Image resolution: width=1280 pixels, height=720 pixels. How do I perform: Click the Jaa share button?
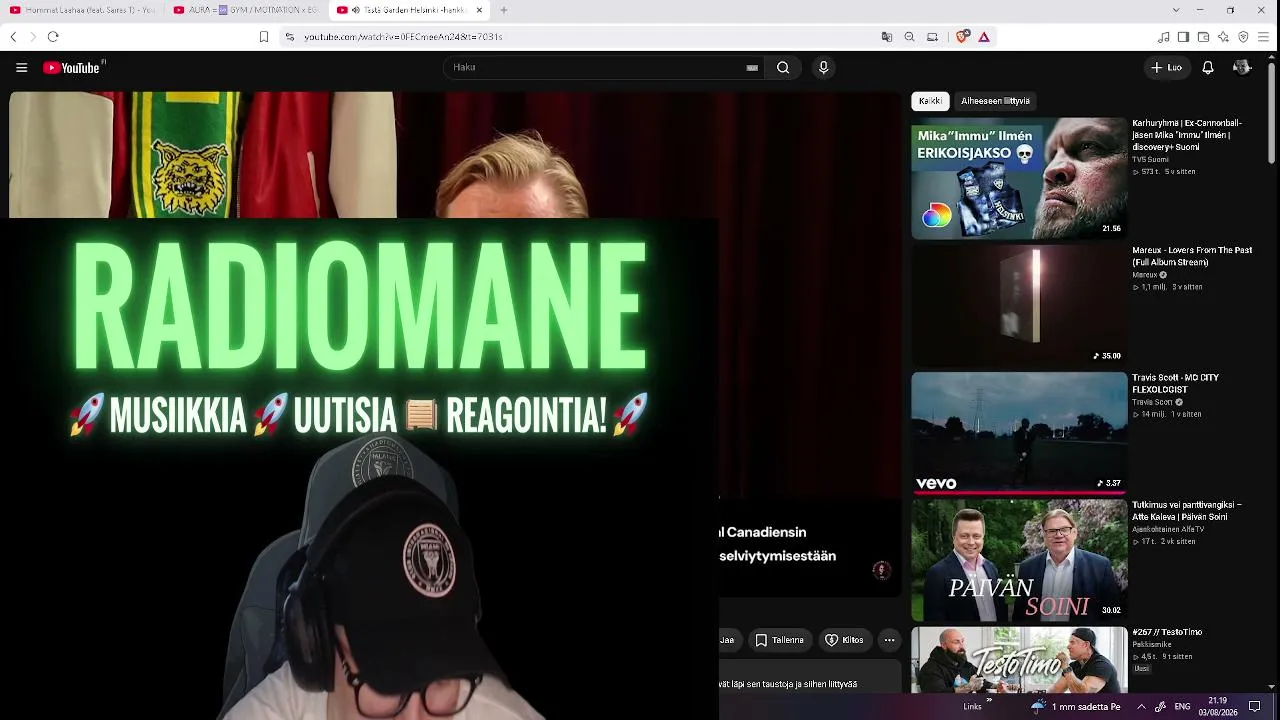tap(728, 640)
